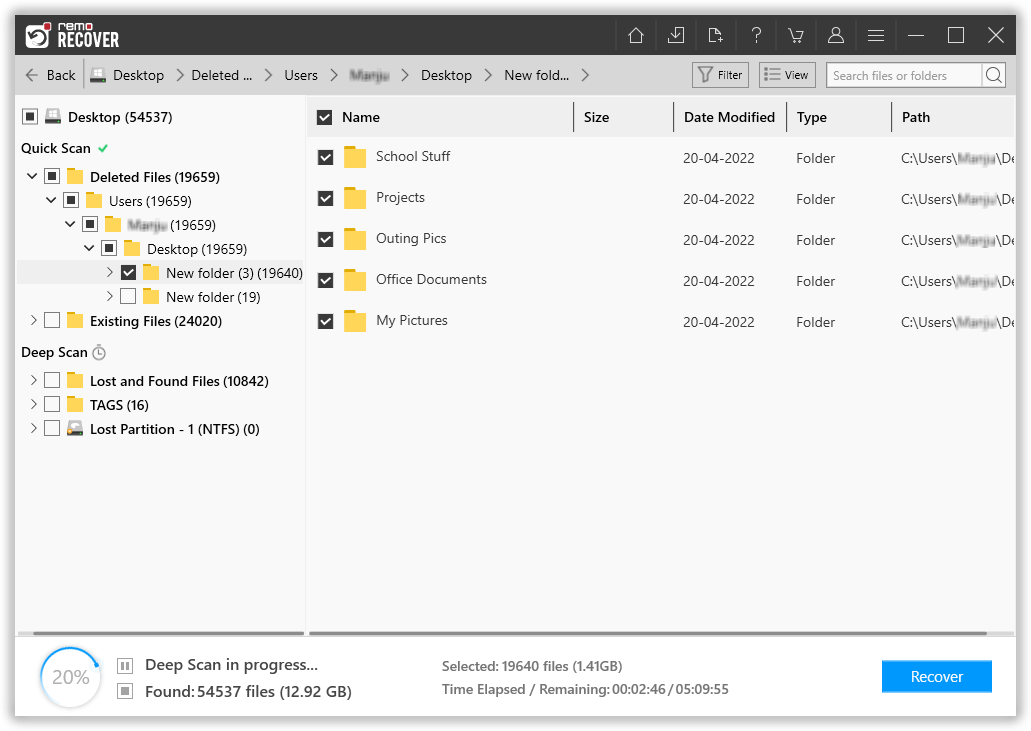
Task: Expand the Lost Partition - 1 (NTFS) node
Action: (32, 428)
